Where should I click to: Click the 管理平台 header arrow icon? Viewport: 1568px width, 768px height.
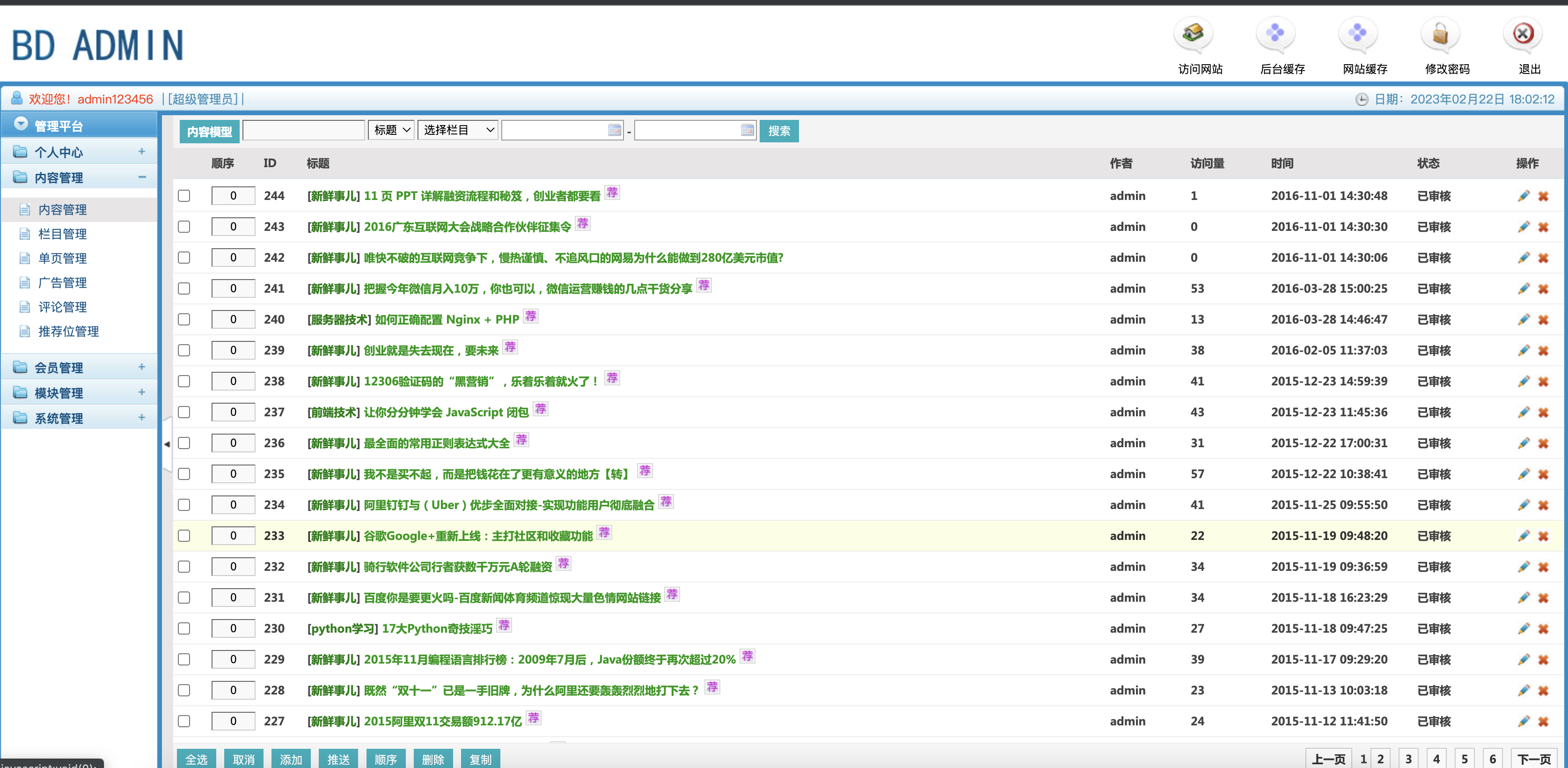tap(22, 124)
